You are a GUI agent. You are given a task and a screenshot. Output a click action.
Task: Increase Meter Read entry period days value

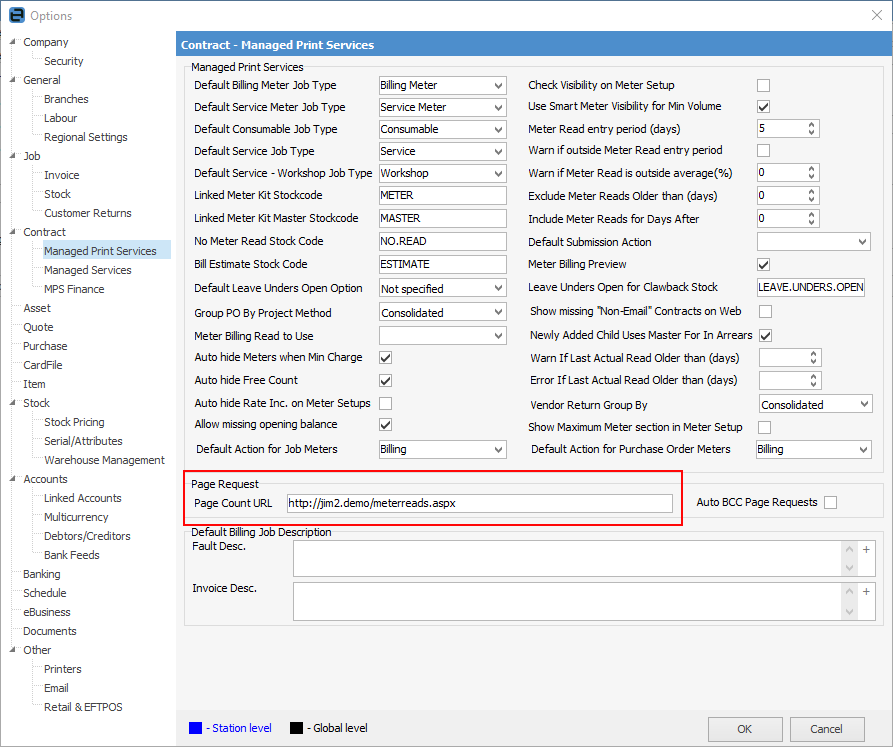click(812, 124)
